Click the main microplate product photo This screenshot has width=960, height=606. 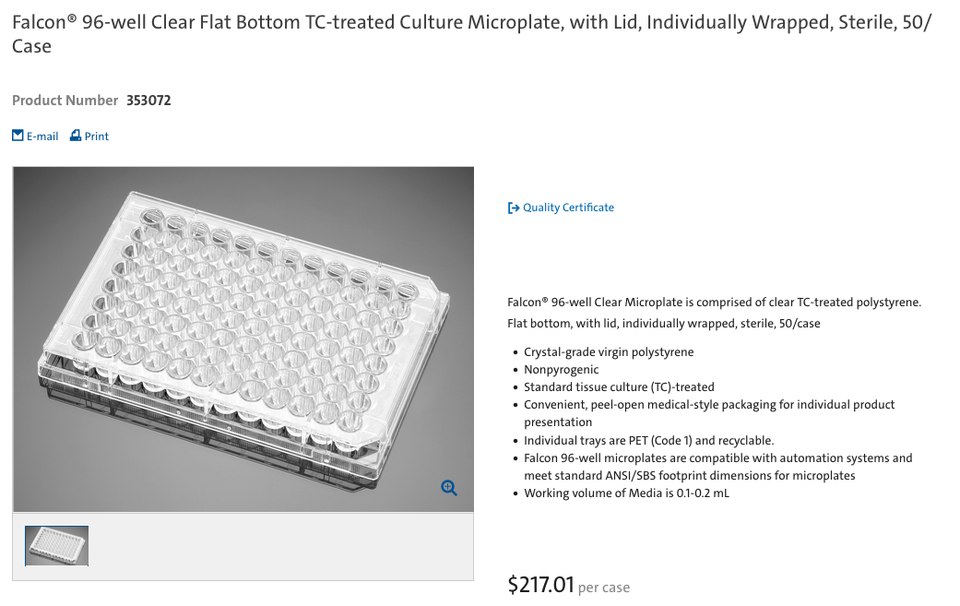pyautogui.click(x=243, y=338)
